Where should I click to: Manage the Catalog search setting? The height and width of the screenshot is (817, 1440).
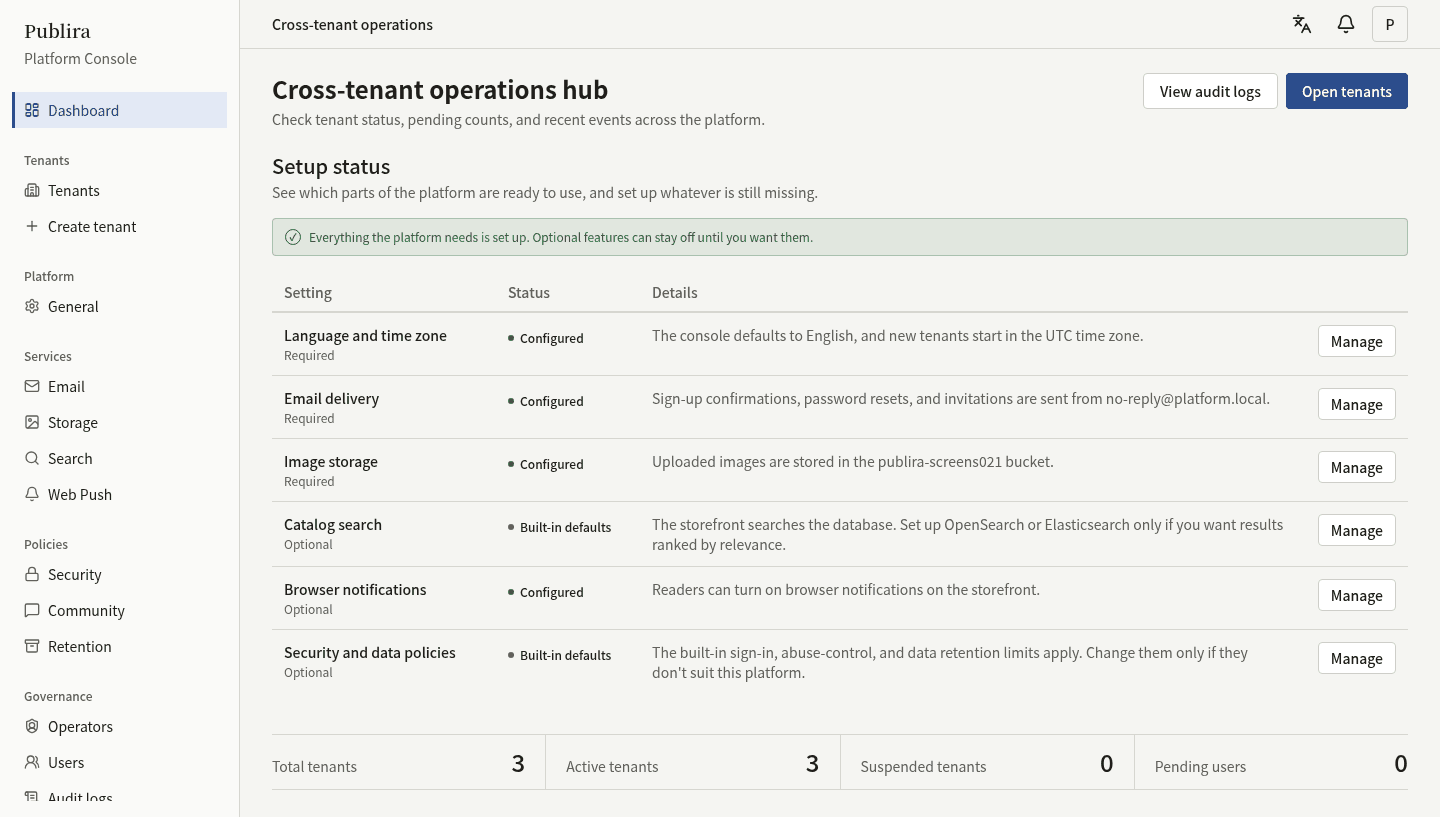(1356, 530)
